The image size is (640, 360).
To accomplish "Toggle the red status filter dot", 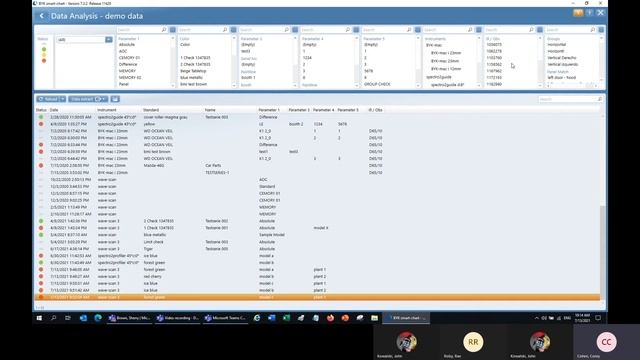I will (x=44, y=61).
